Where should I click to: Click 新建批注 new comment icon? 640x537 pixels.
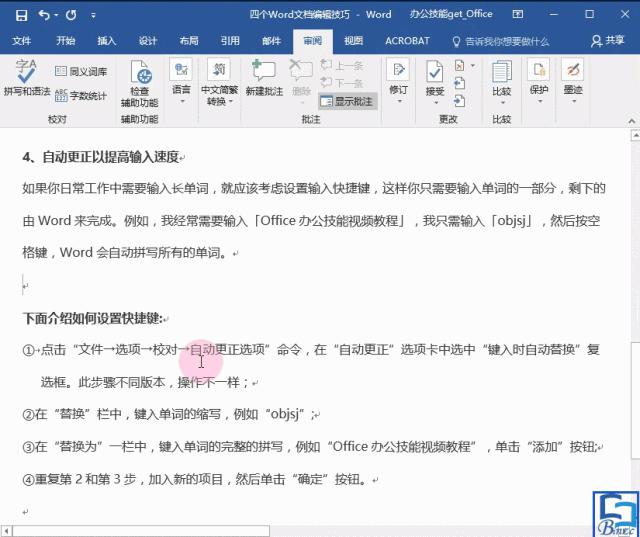point(264,78)
